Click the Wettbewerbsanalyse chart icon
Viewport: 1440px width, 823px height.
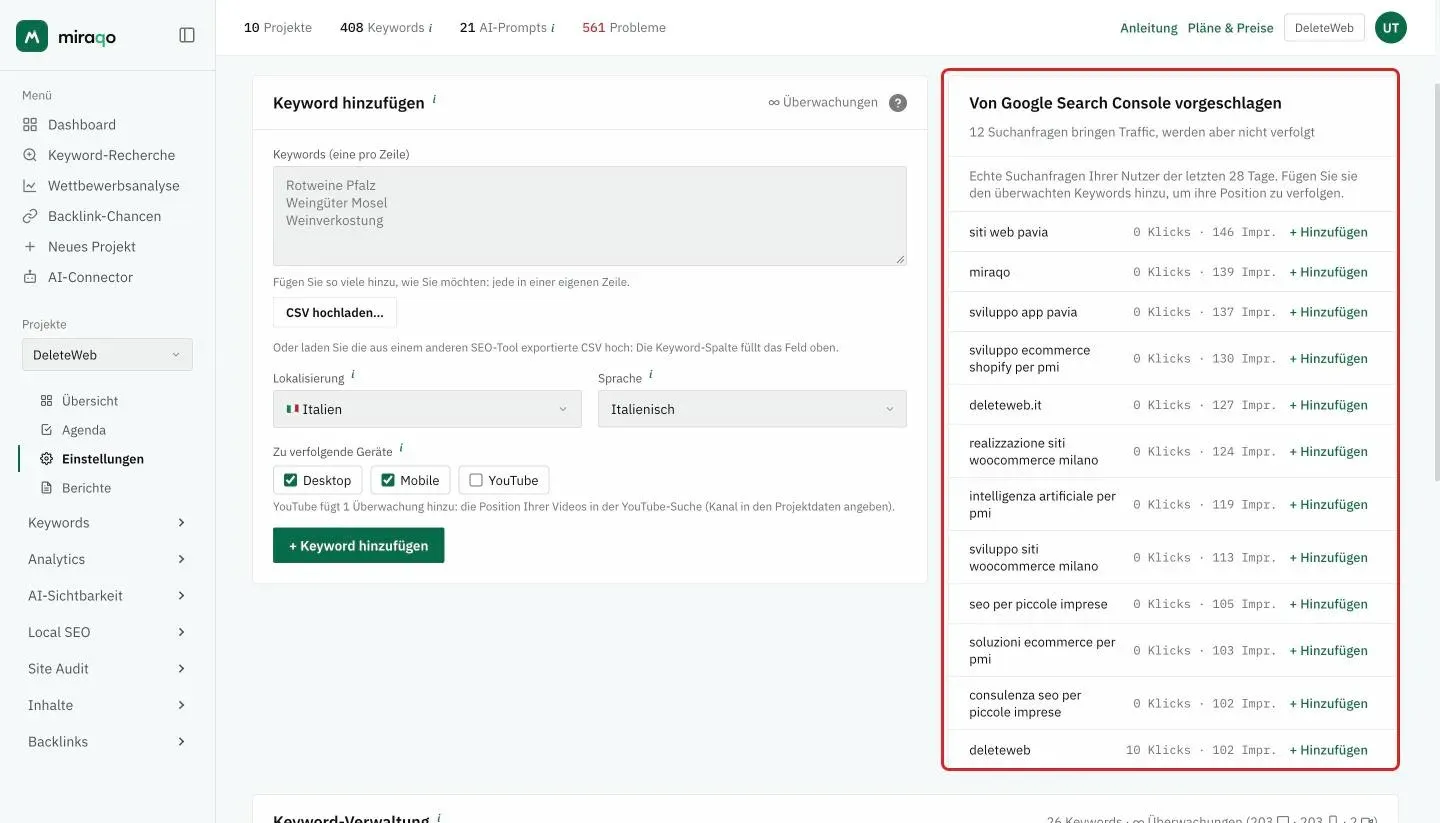(30, 186)
